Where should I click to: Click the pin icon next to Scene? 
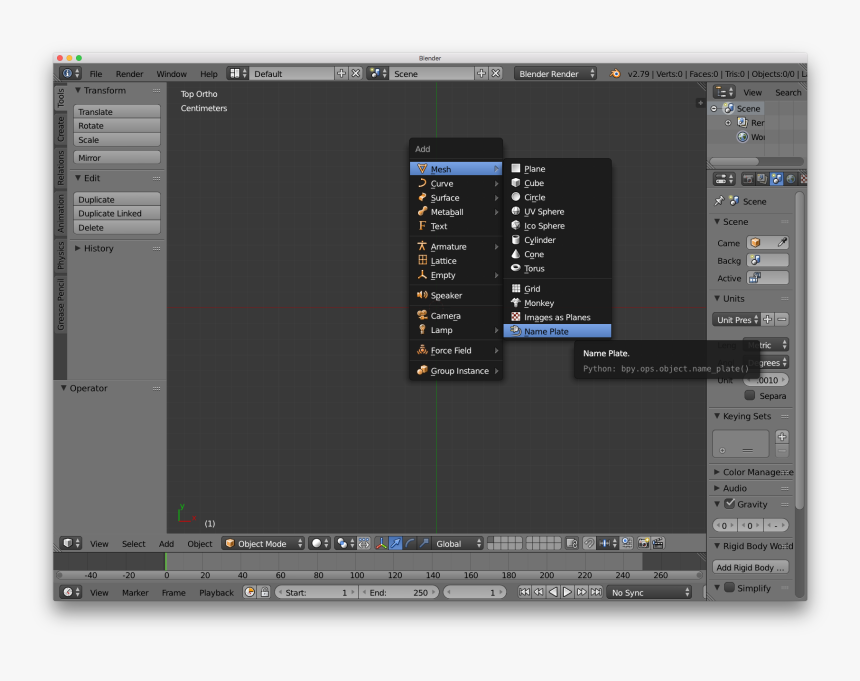tap(719, 201)
